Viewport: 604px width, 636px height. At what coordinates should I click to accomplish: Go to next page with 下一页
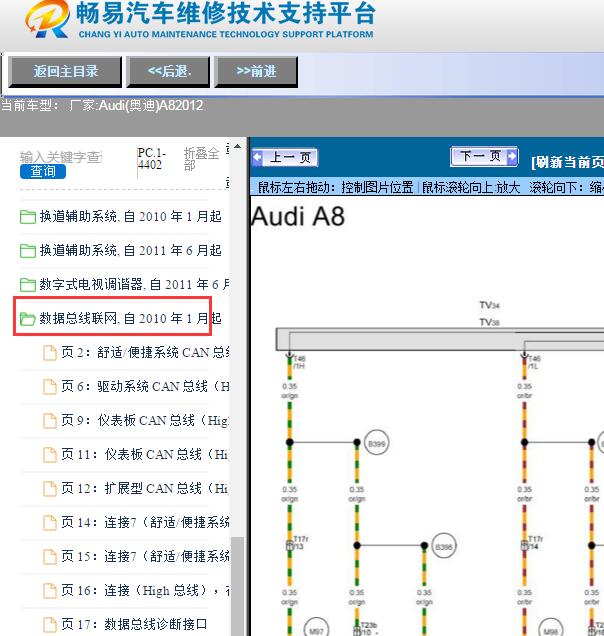pyautogui.click(x=484, y=156)
